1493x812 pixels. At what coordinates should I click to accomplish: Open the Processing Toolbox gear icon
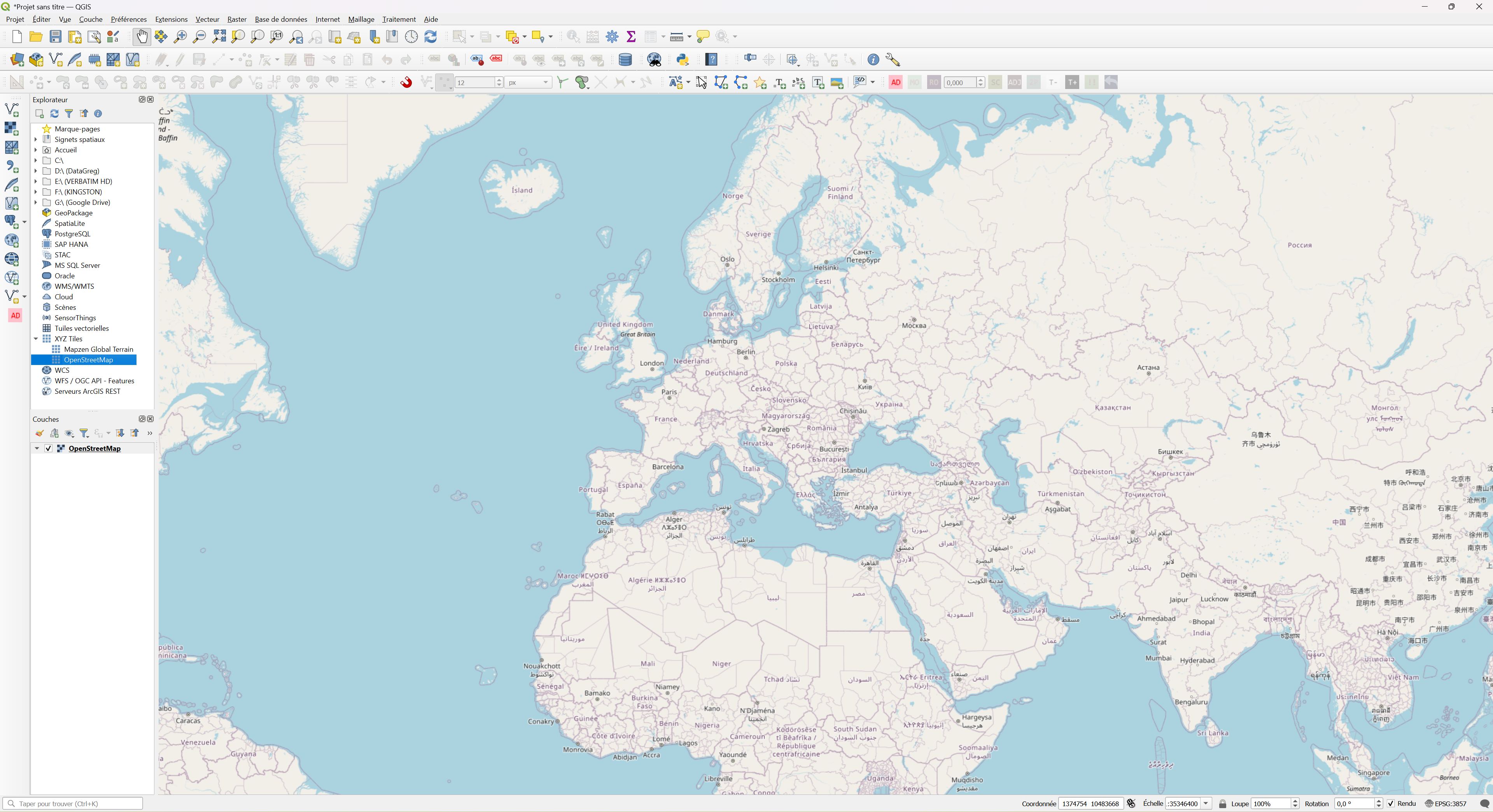[x=612, y=37]
